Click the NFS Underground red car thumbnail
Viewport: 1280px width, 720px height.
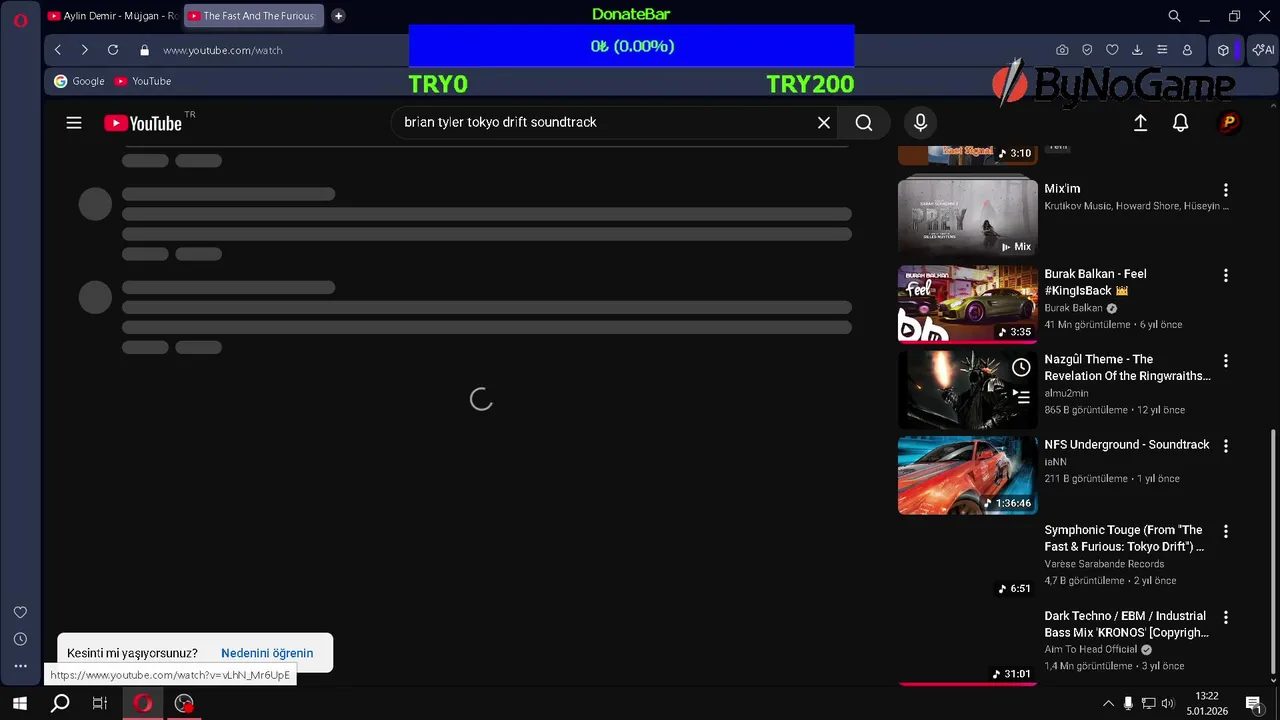point(968,475)
